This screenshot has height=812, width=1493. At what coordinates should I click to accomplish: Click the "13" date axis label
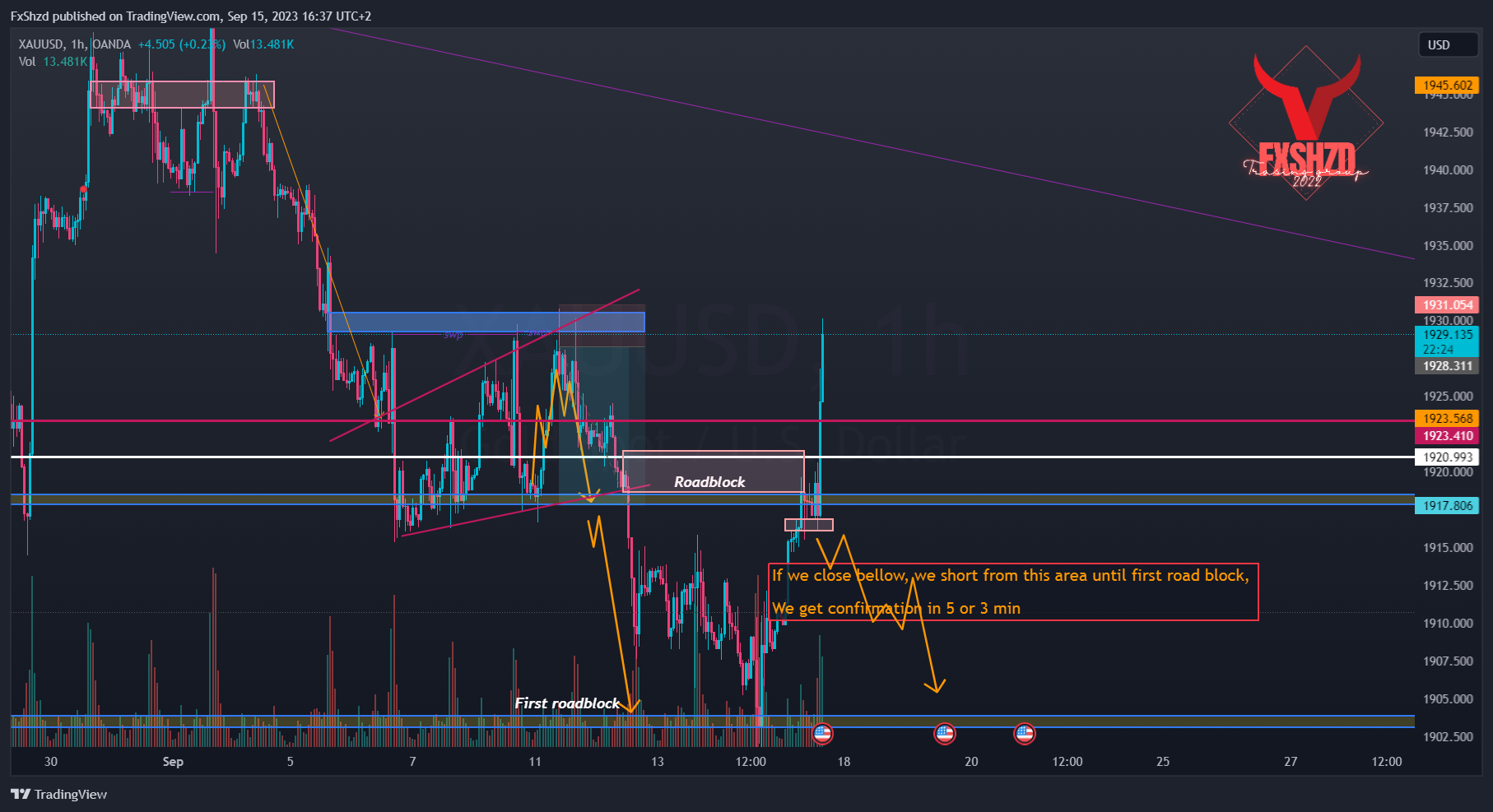coord(657,762)
